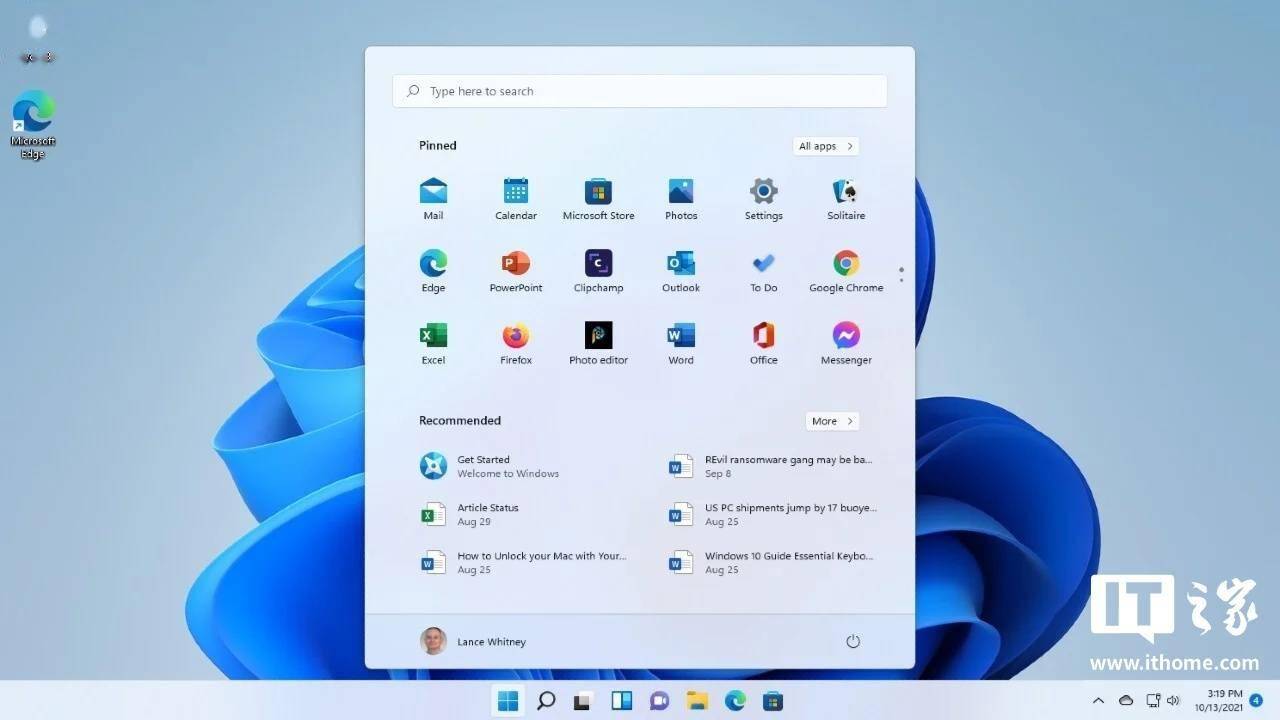
Task: Open More recommended items
Action: pos(831,421)
